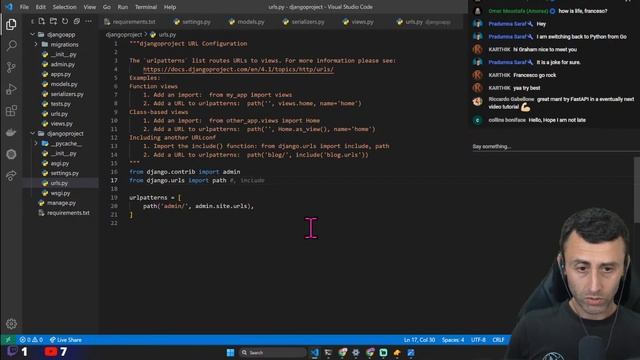Click UTF-8 encoding in status bar
640x360 pixels.
478,340
